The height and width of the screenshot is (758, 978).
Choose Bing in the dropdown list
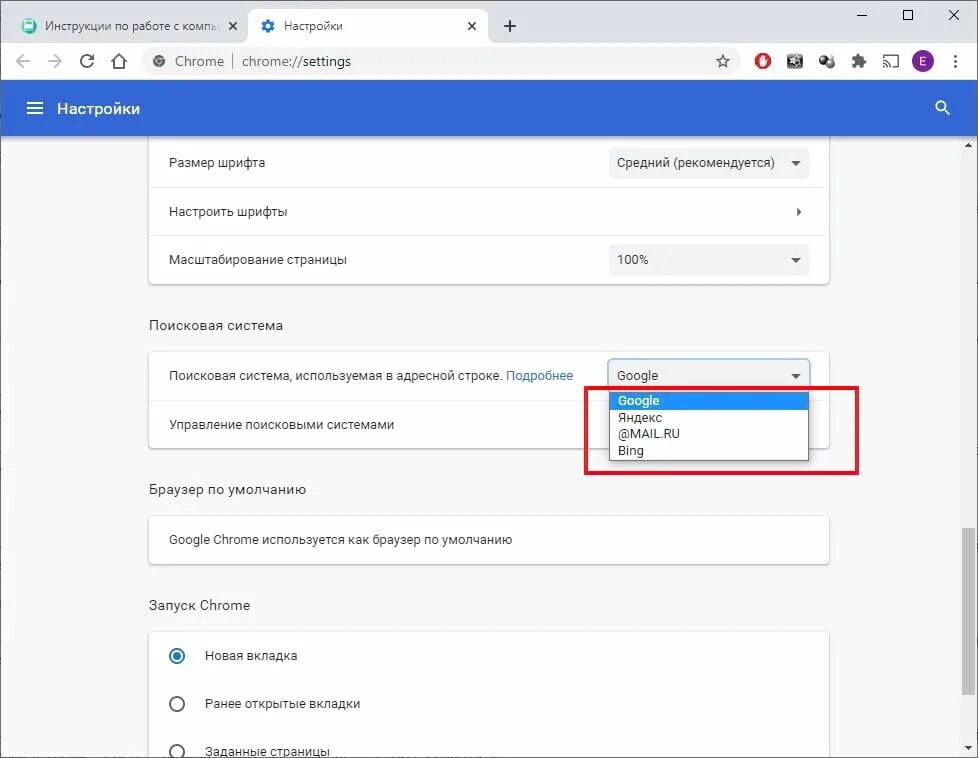click(x=709, y=450)
